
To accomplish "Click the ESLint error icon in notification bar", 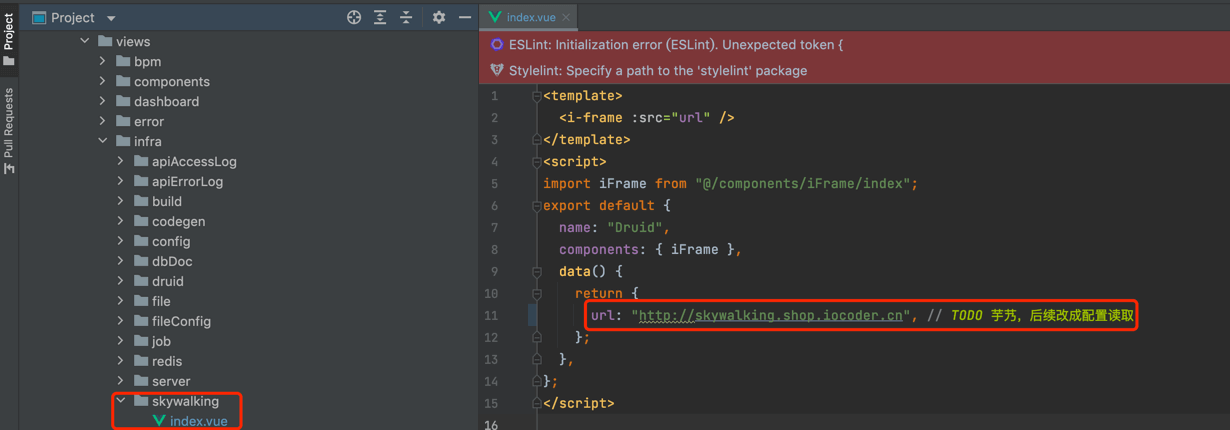I will (497, 45).
